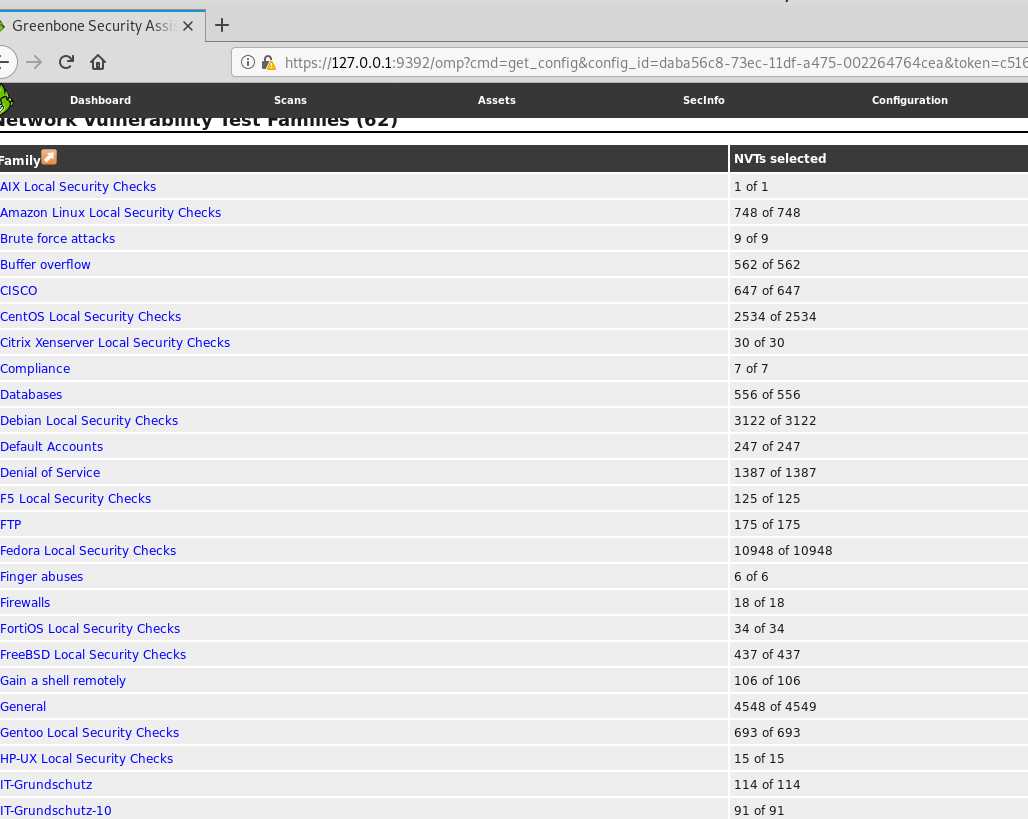The width and height of the screenshot is (1028, 819).
Task: Select the '114 of 114' IT-Grundschutz count
Action: pyautogui.click(x=767, y=785)
